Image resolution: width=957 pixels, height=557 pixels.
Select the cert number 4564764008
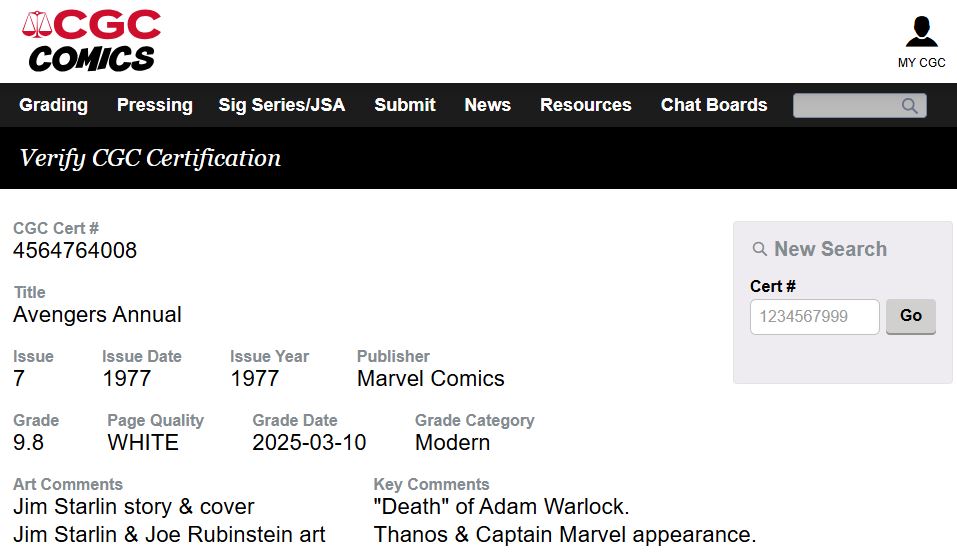75,251
